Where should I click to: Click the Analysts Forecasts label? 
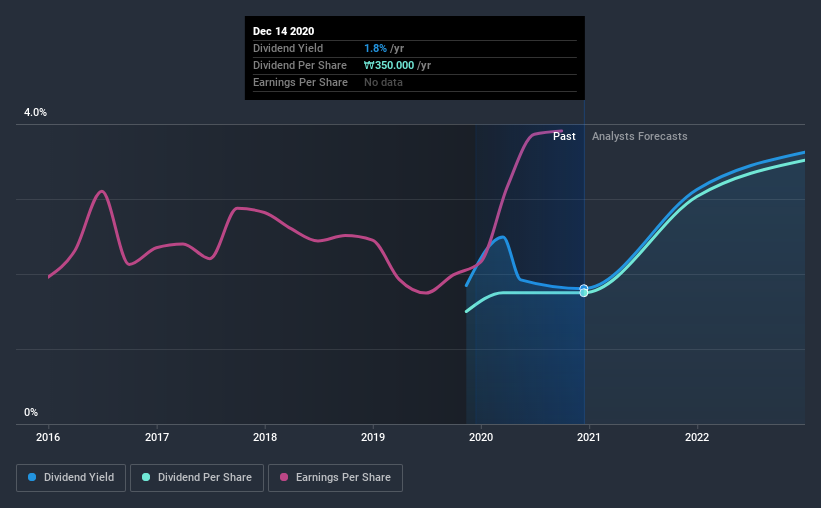pyautogui.click(x=639, y=136)
